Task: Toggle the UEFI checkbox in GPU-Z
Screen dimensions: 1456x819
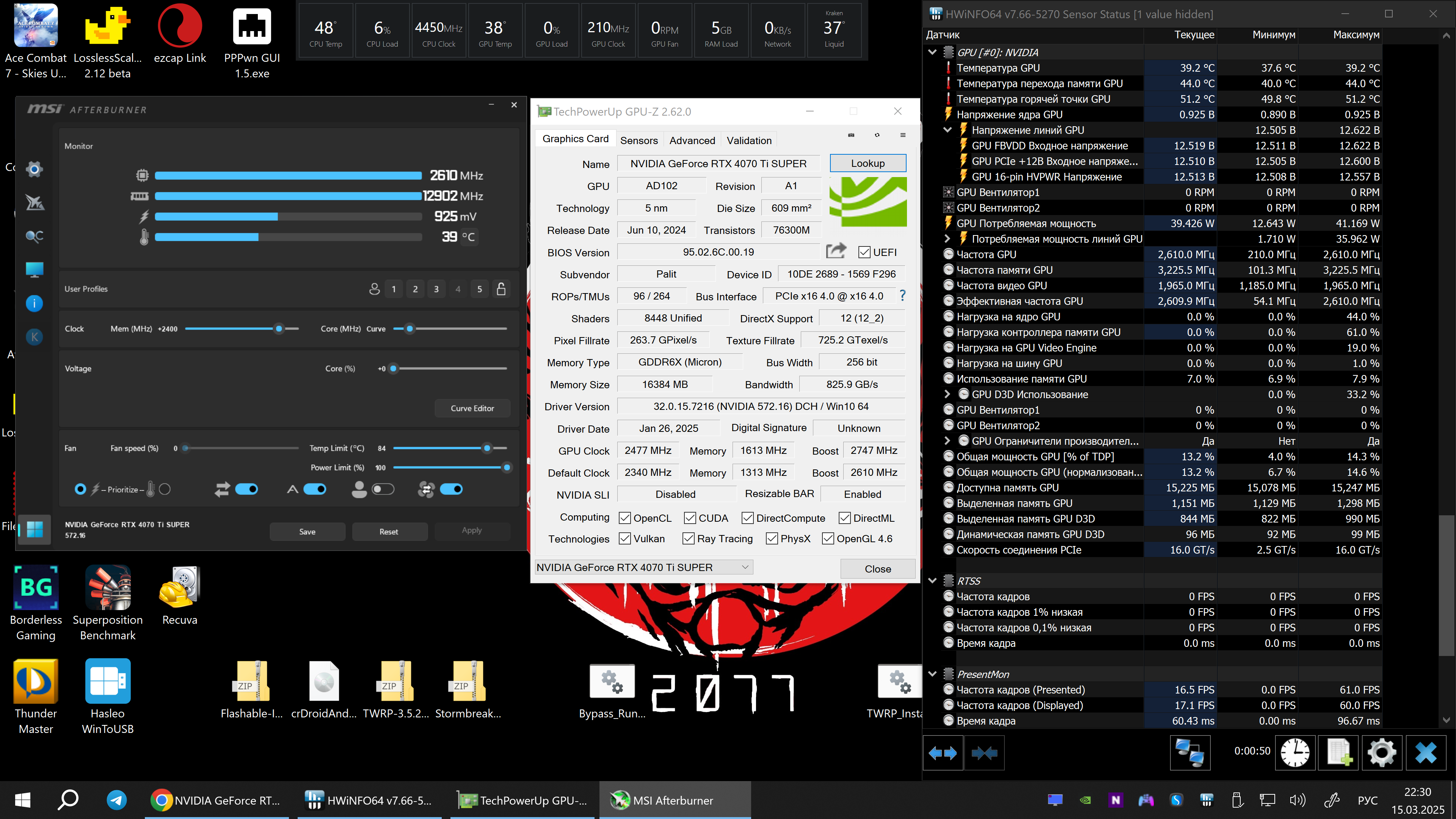Action: (x=864, y=252)
